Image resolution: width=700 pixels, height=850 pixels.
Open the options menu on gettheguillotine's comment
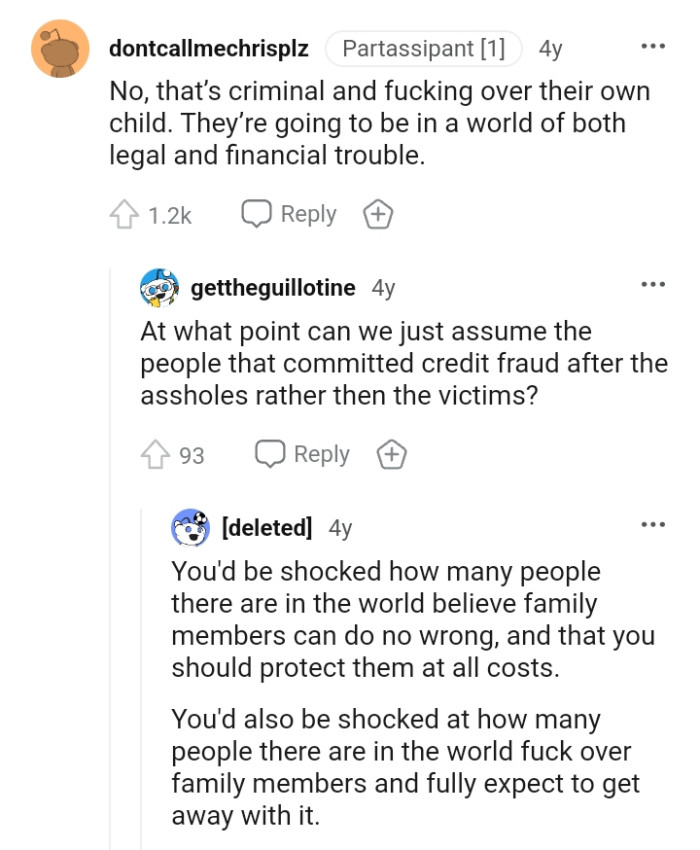coord(652,284)
